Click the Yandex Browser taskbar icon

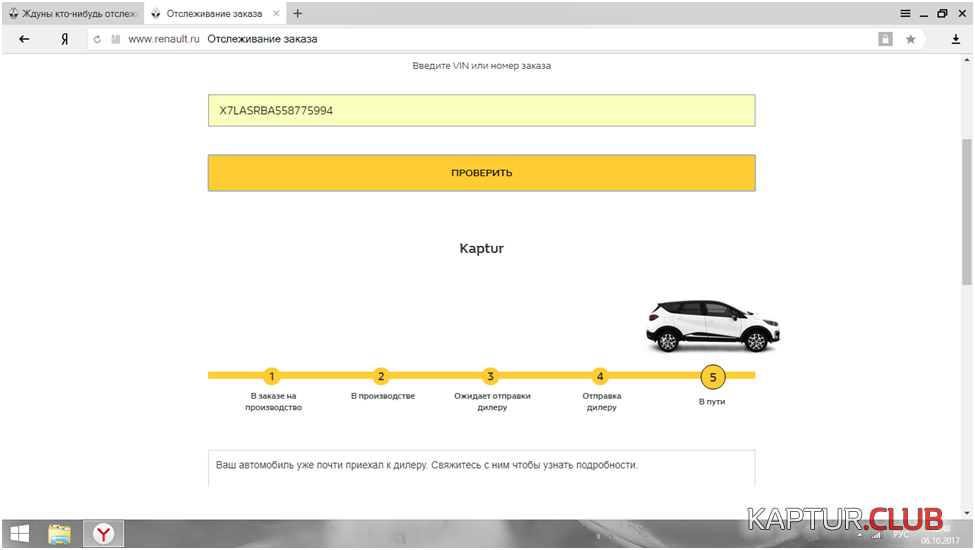pyautogui.click(x=104, y=534)
